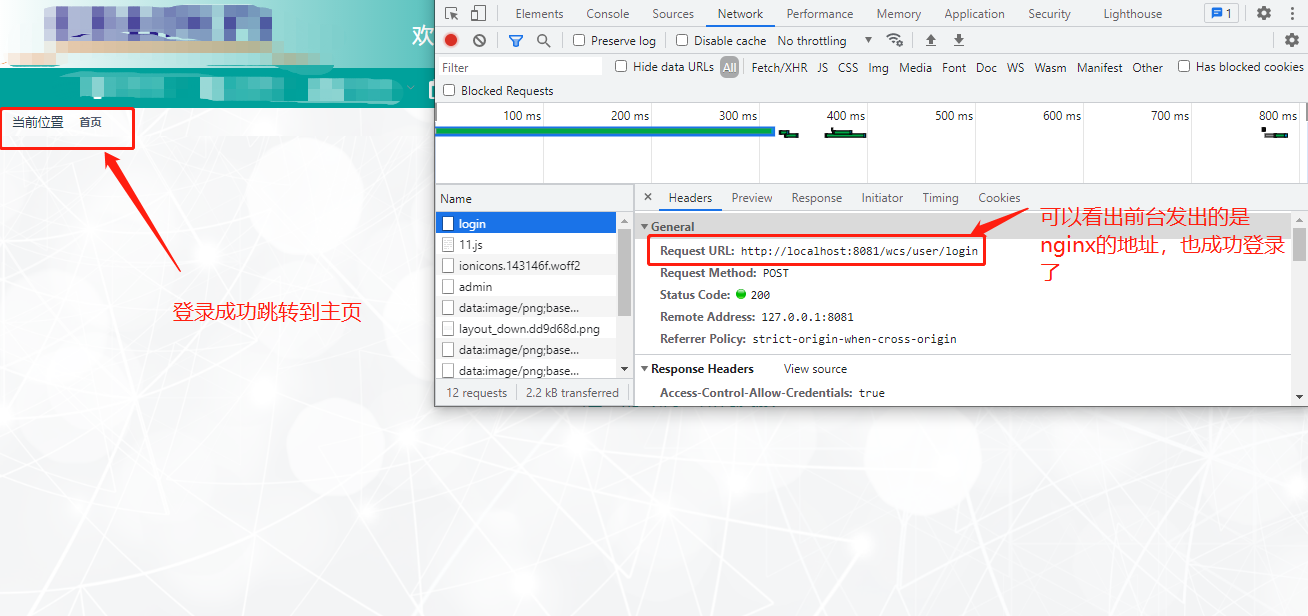
Task: Open Network panel settings gear
Action: 1292,40
